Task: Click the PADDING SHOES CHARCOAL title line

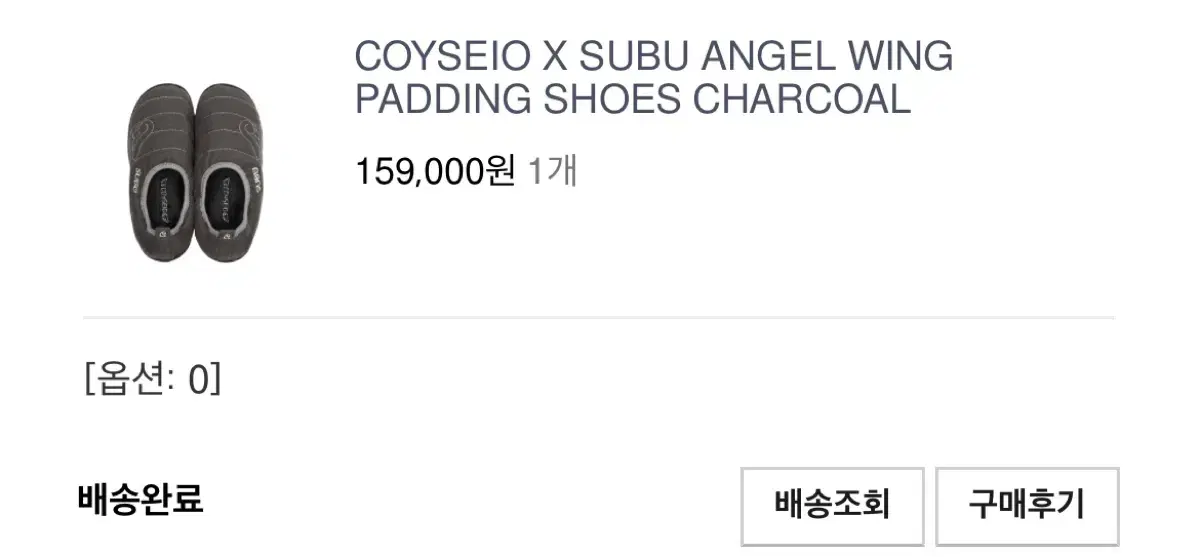Action: point(633,99)
